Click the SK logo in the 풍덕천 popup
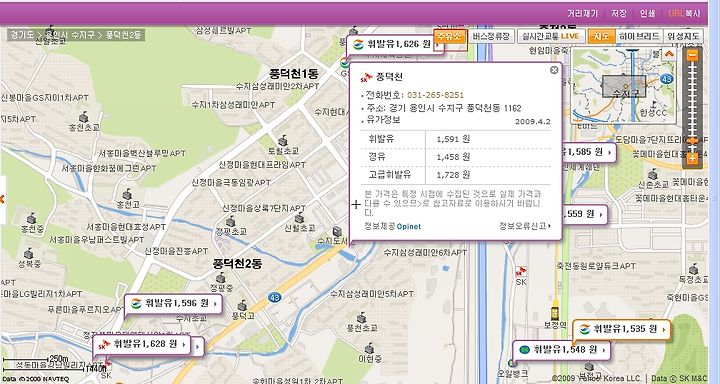The width and height of the screenshot is (720, 384). 366,77
